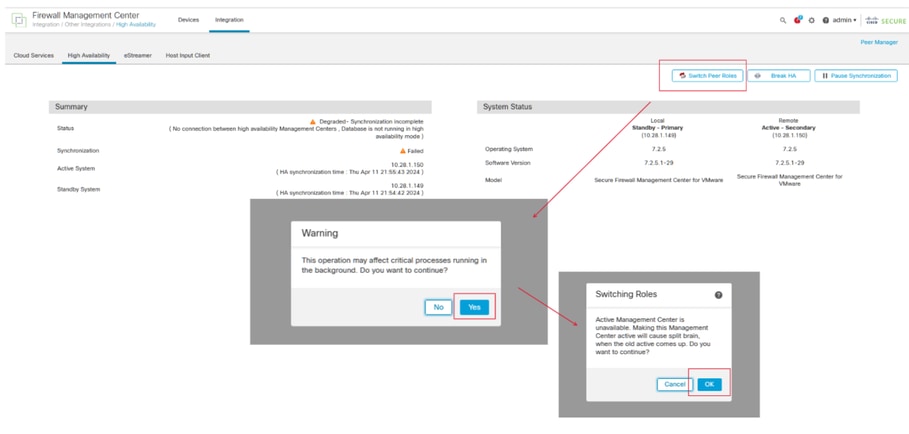The width and height of the screenshot is (909, 434).
Task: Open the Peer Manager link
Action: [x=879, y=42]
